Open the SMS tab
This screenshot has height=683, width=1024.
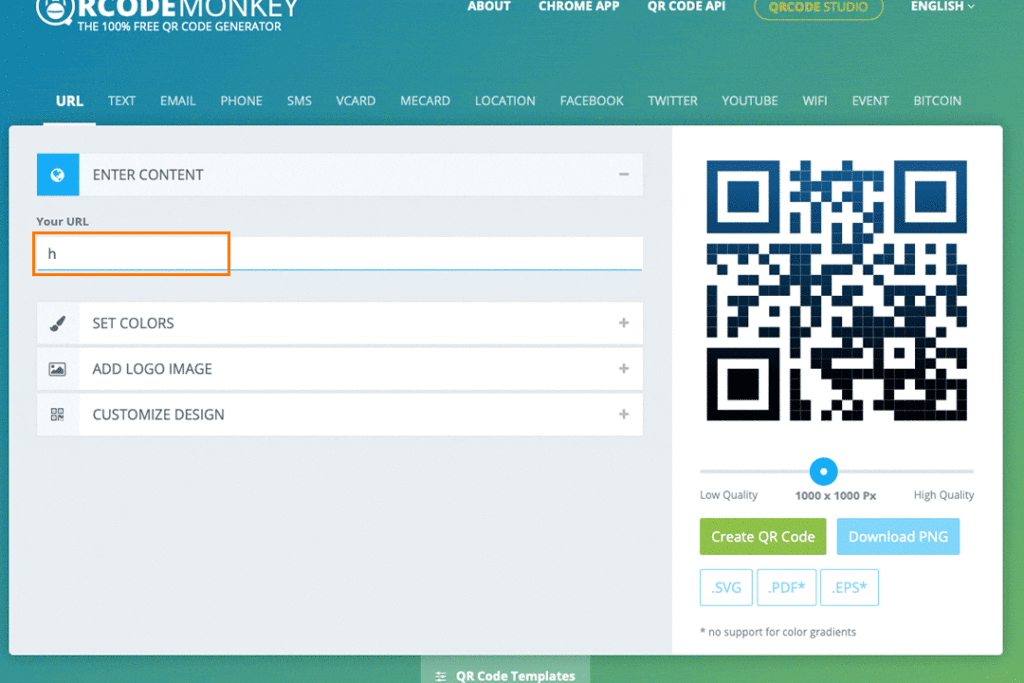[299, 101]
